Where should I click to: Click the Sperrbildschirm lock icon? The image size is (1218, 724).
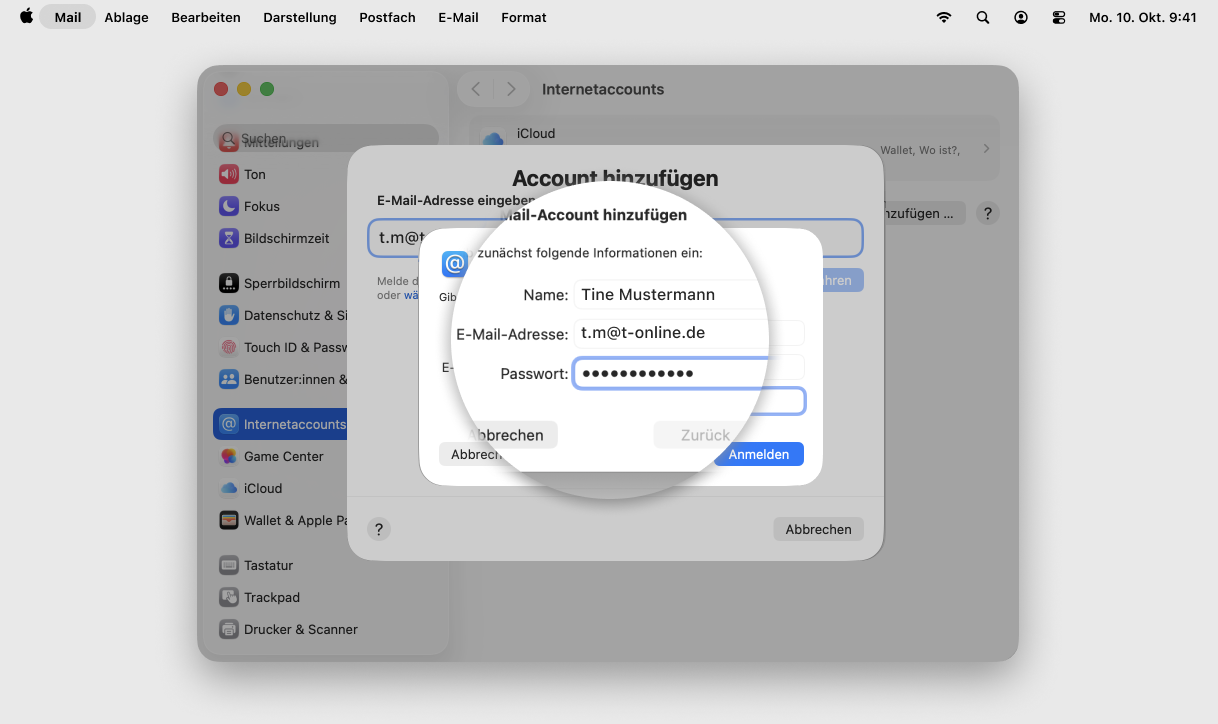click(x=228, y=283)
